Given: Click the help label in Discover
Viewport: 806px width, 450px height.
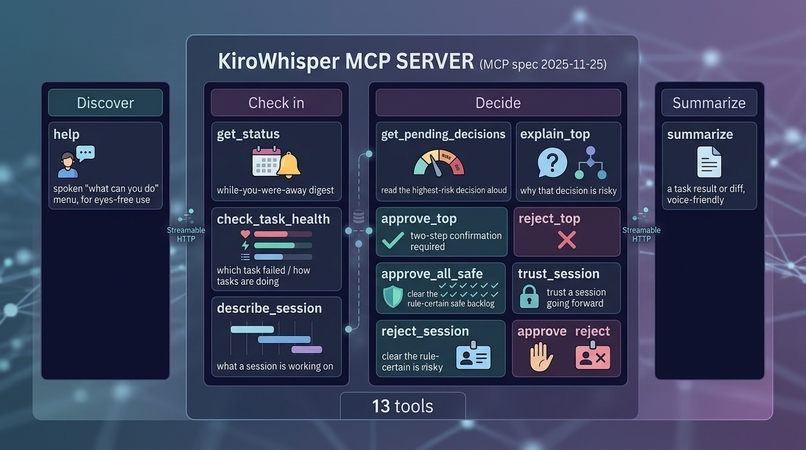Looking at the screenshot, I should (x=66, y=134).
